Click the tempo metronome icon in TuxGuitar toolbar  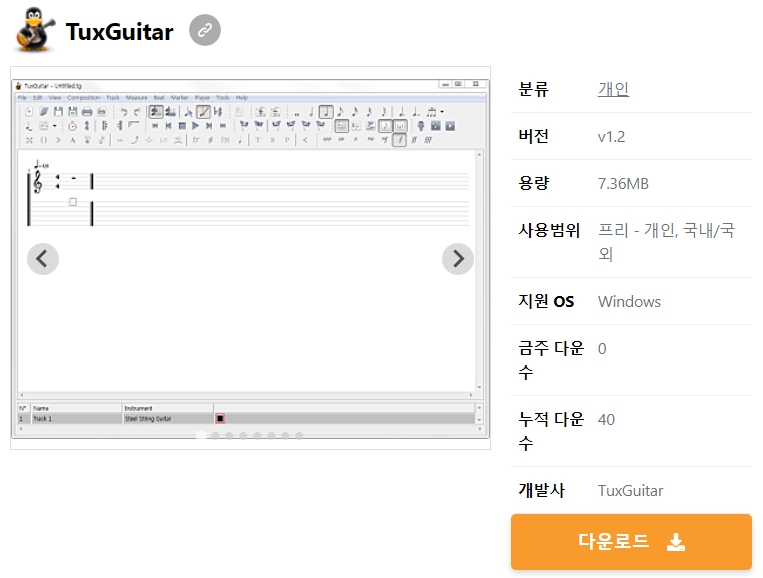coord(73,126)
